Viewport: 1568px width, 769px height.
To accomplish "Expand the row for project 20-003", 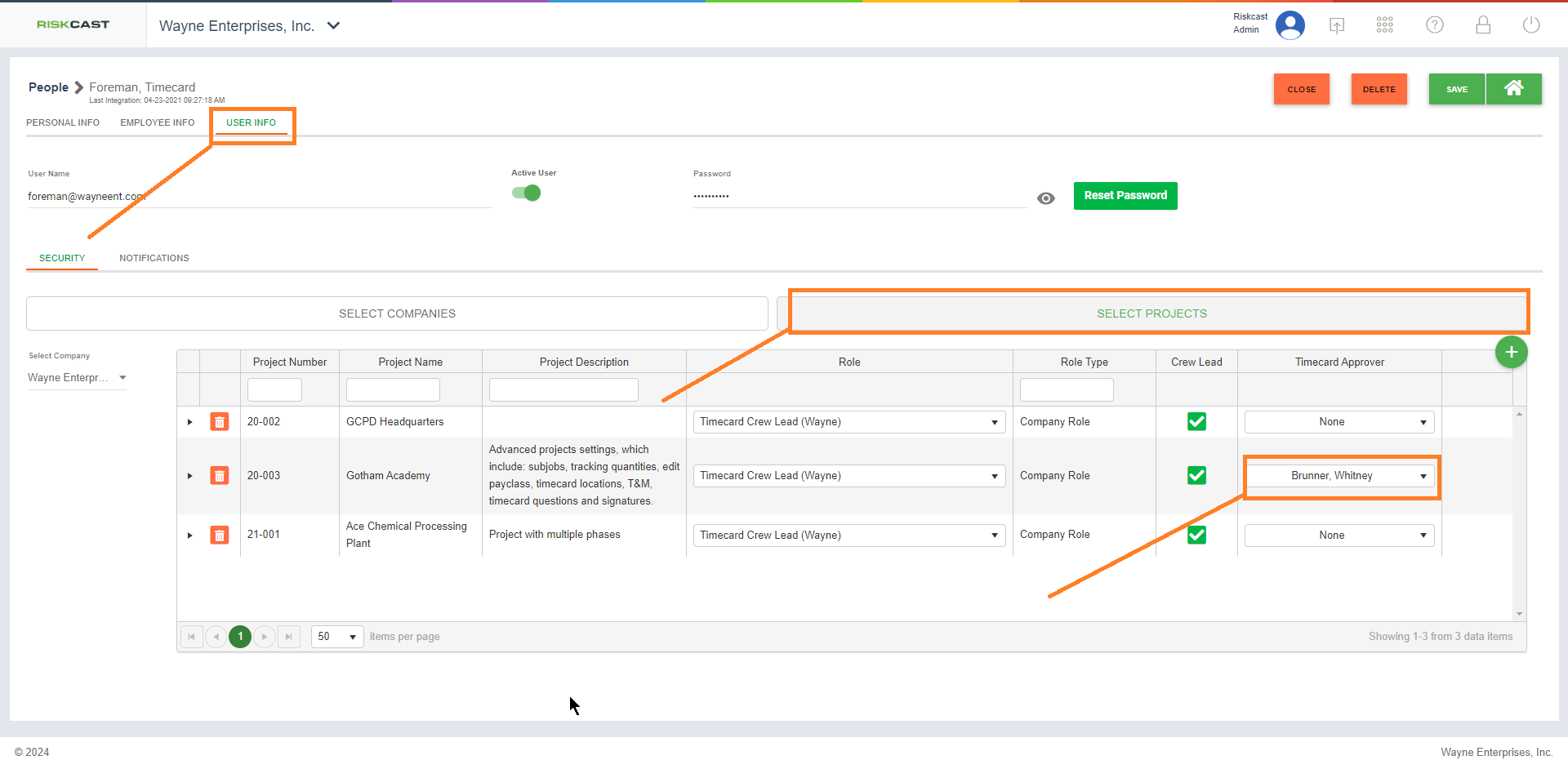I will tap(189, 476).
